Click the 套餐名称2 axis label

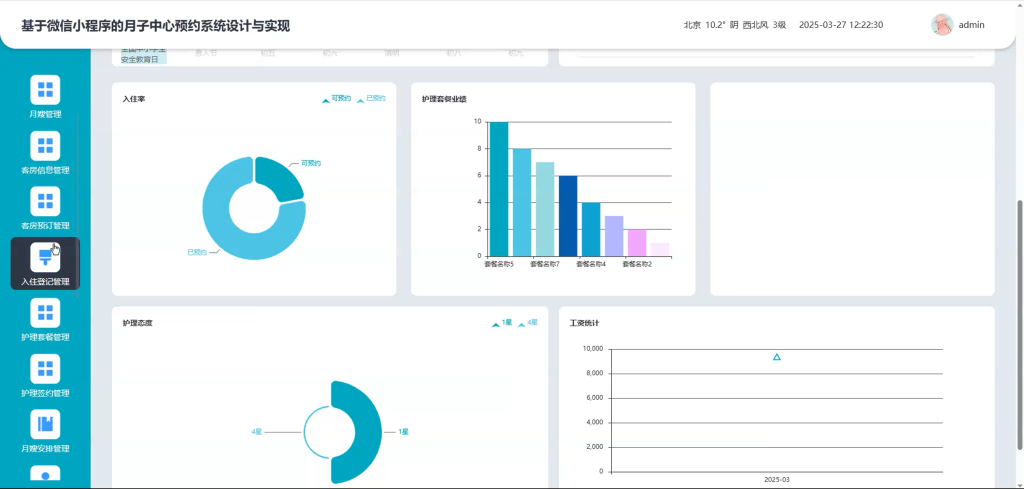(x=637, y=264)
